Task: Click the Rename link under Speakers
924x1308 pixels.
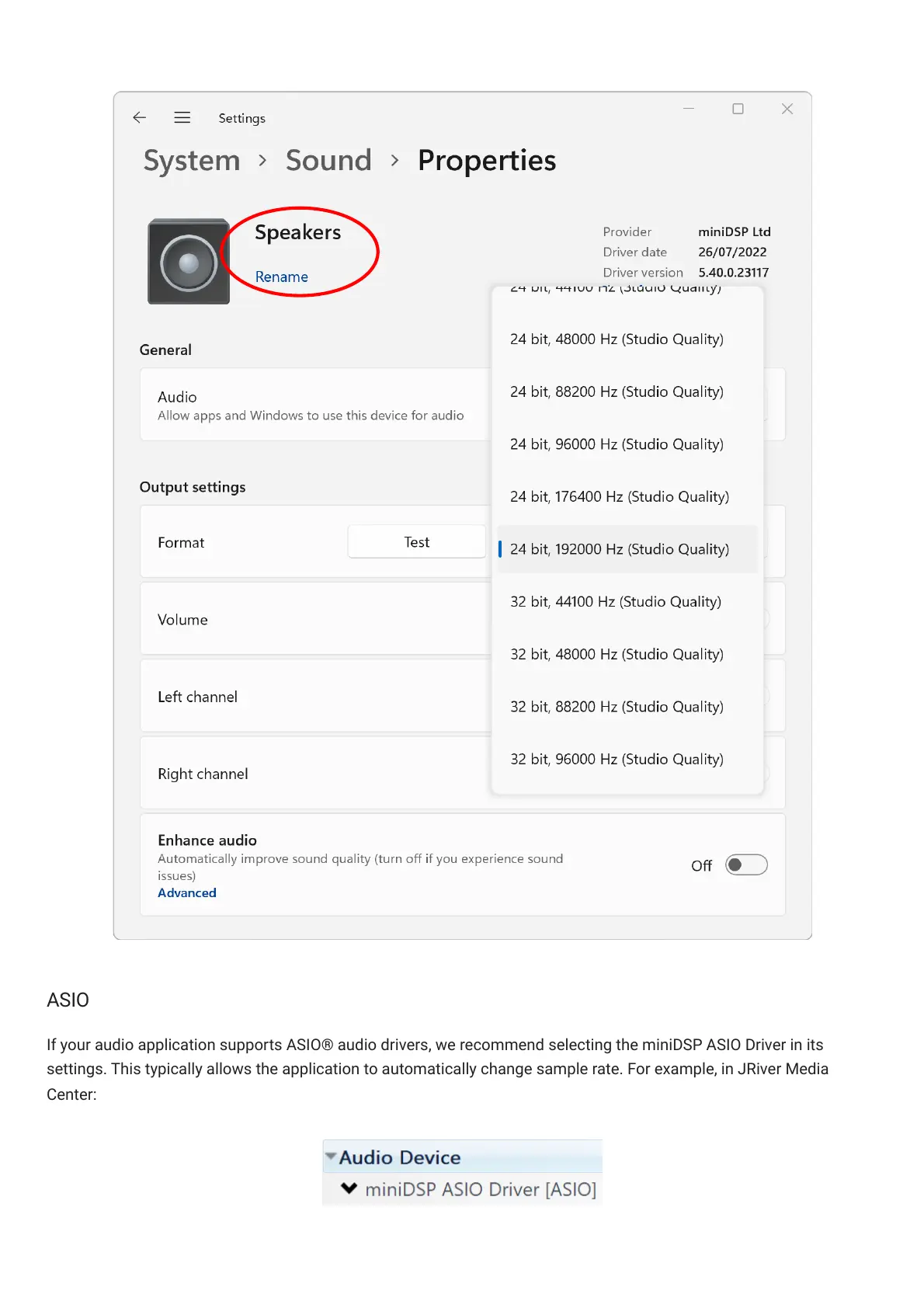Action: pyautogui.click(x=282, y=277)
